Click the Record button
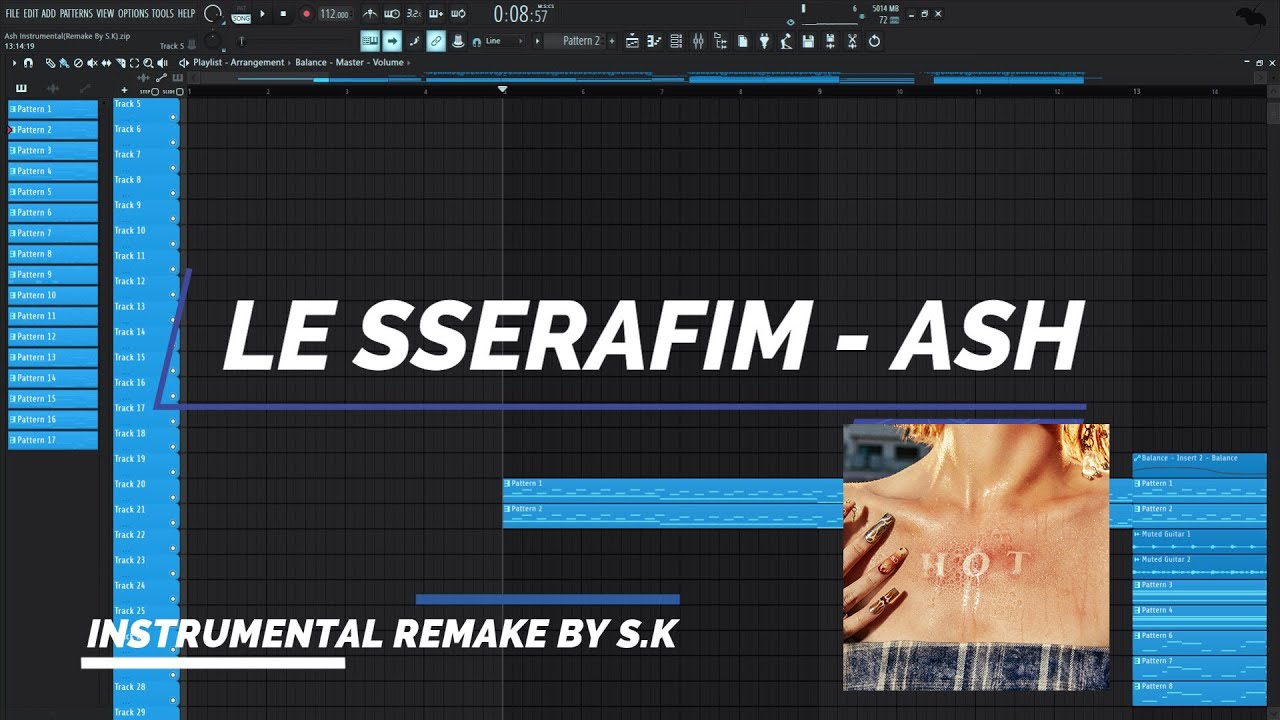The image size is (1280, 720). point(306,14)
